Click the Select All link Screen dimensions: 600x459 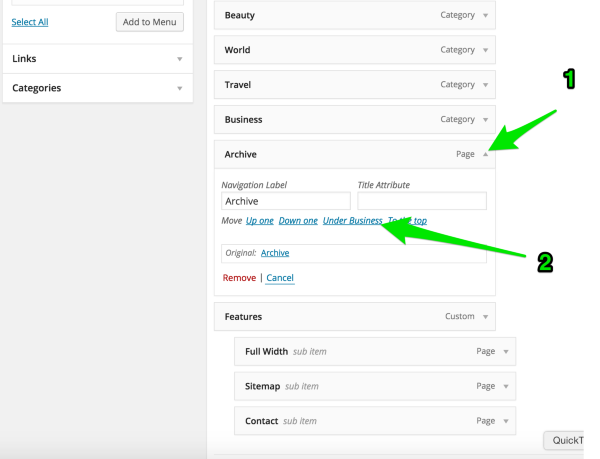[30, 22]
